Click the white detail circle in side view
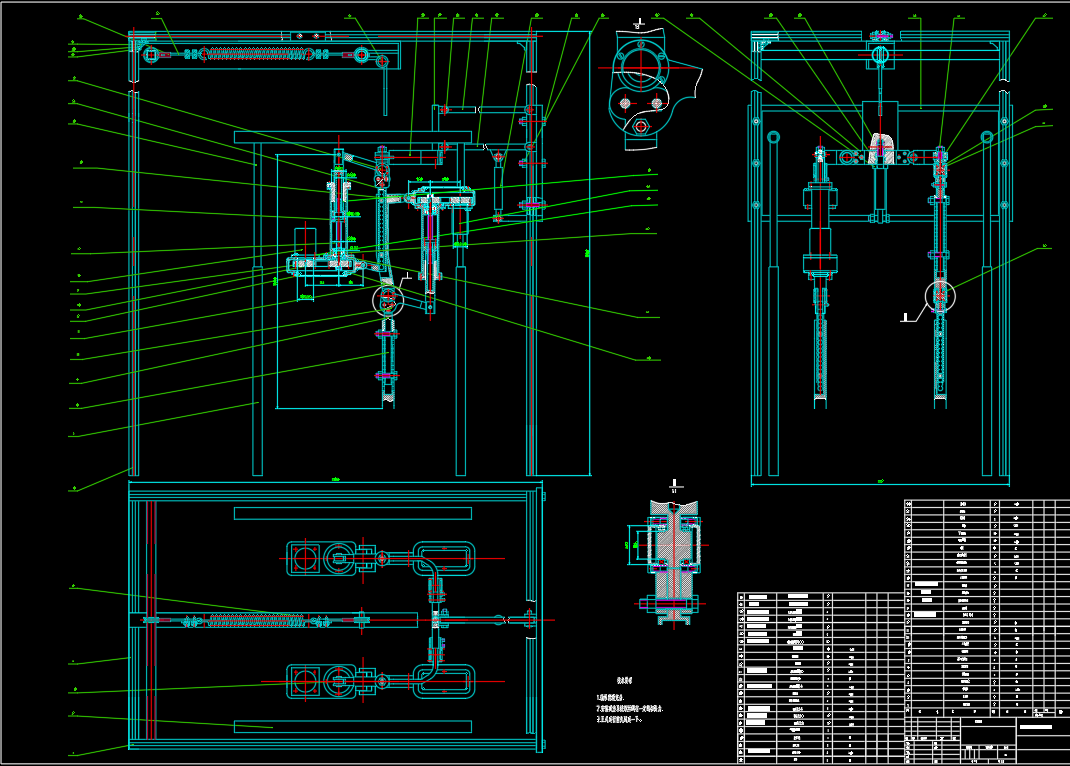Screen dimensions: 1070x766 (x=940, y=294)
